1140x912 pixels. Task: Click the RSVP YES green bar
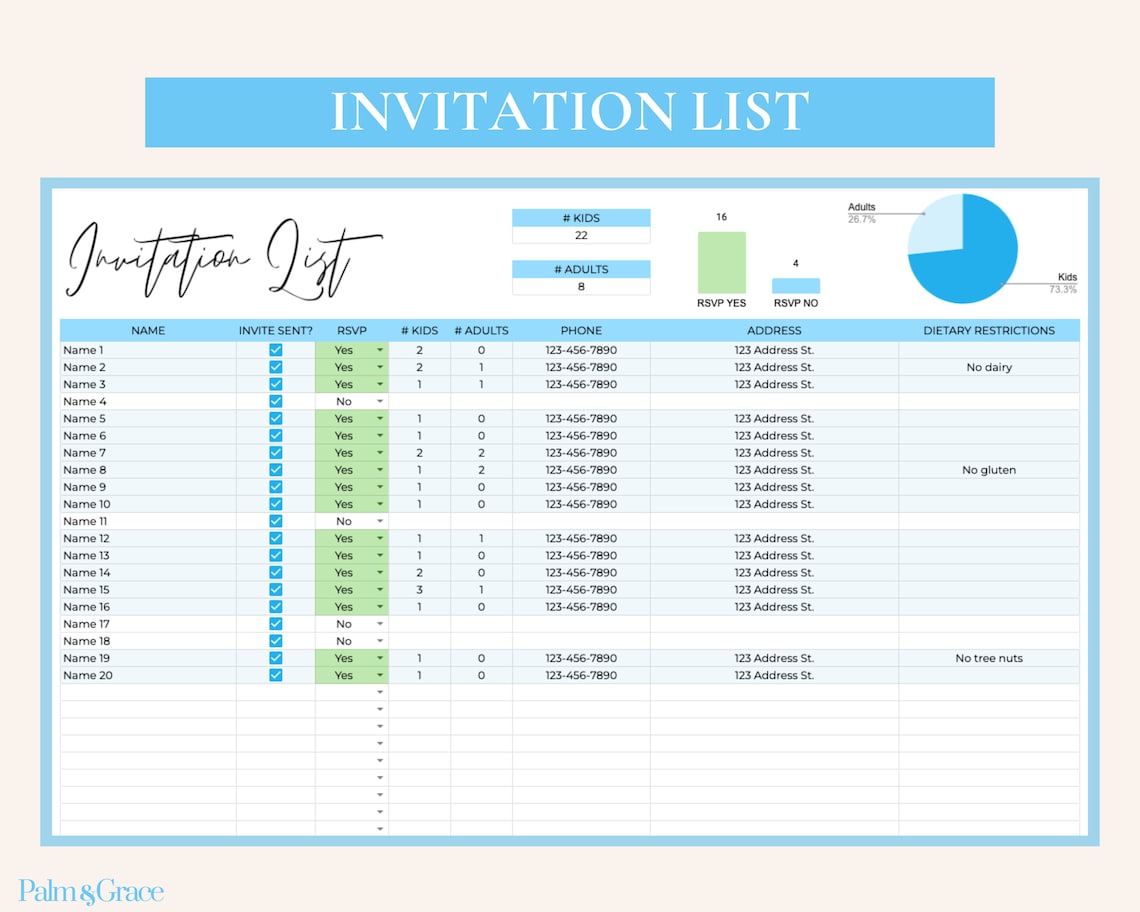(x=722, y=265)
